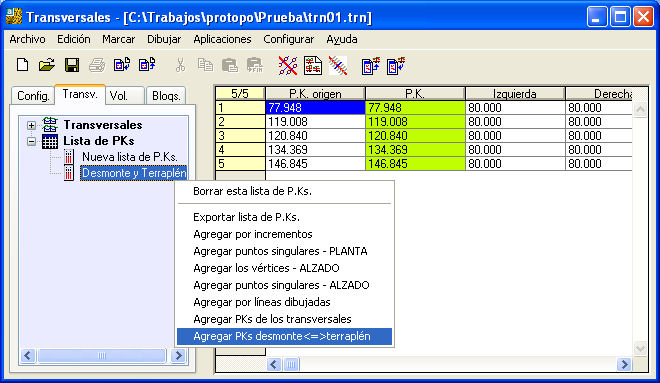The height and width of the screenshot is (383, 660).
Task: Expand the Transversales tree node
Action: point(31,125)
